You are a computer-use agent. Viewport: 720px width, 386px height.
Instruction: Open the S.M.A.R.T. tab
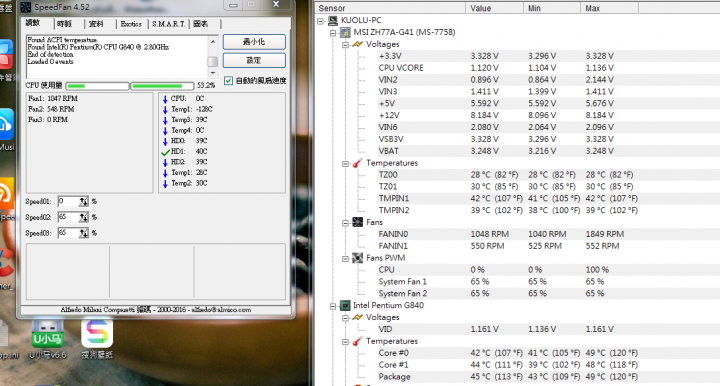169,24
